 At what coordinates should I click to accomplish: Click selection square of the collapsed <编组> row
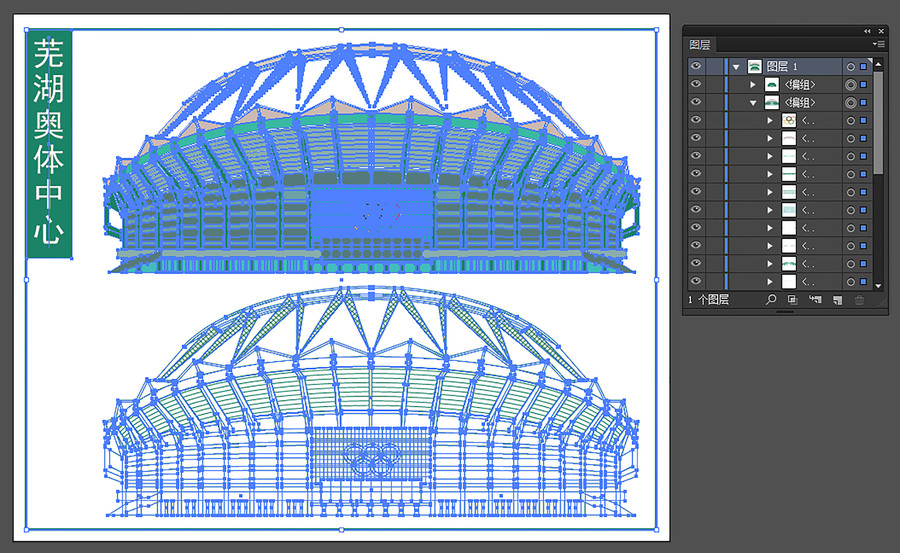(863, 85)
